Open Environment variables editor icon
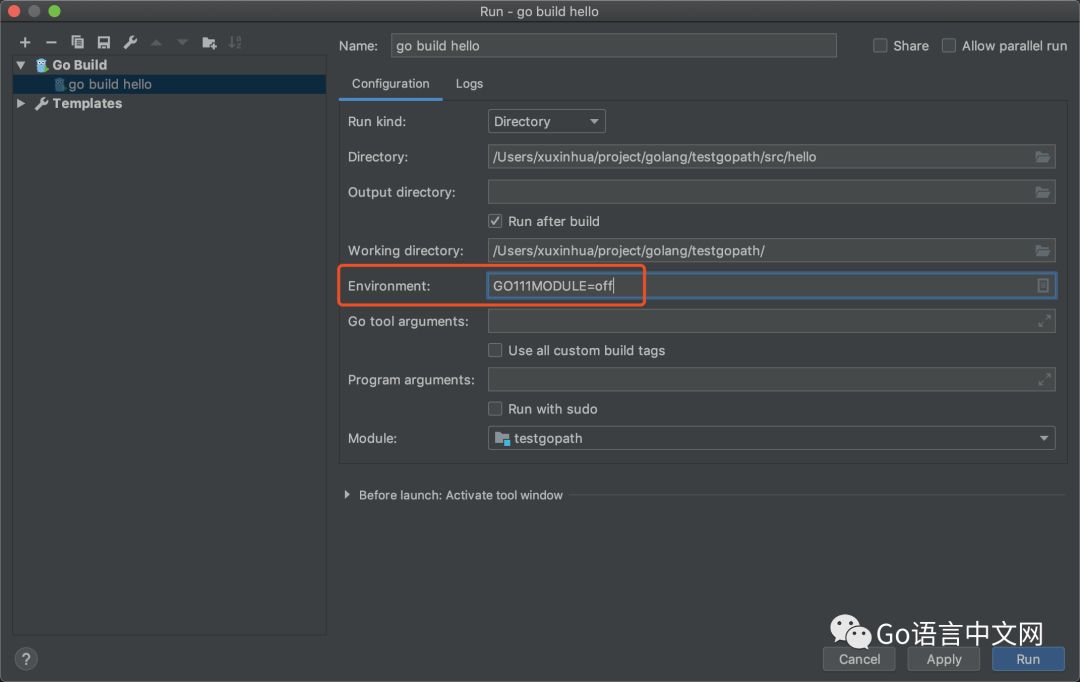The image size is (1080, 682). (1043, 286)
